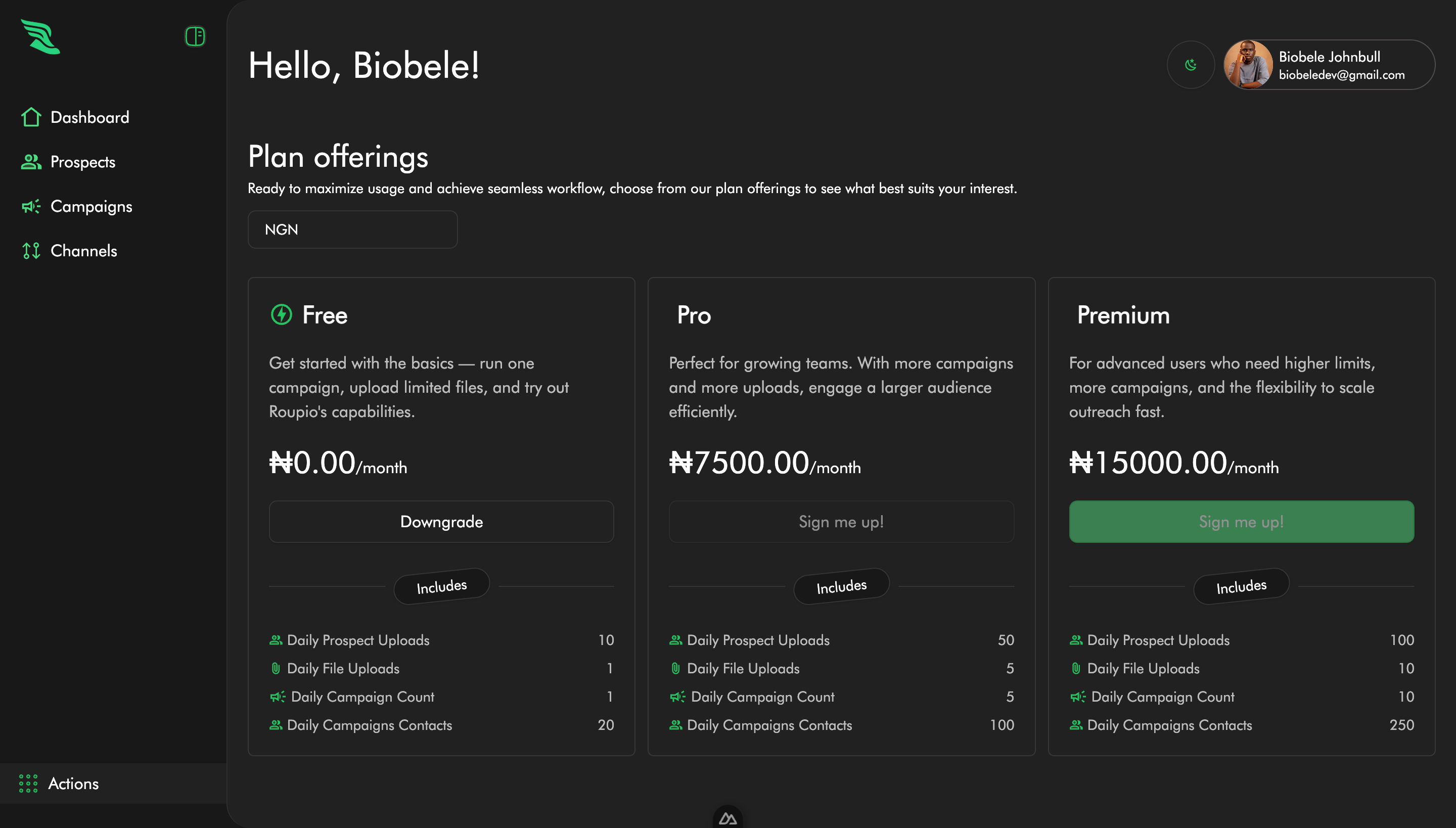1456x828 pixels.
Task: Click Includes badge on Premium plan
Action: tap(1241, 586)
